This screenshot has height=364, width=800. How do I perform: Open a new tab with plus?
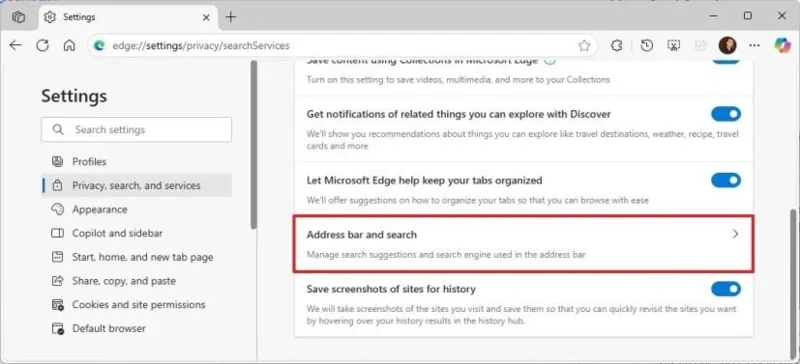[x=231, y=17]
